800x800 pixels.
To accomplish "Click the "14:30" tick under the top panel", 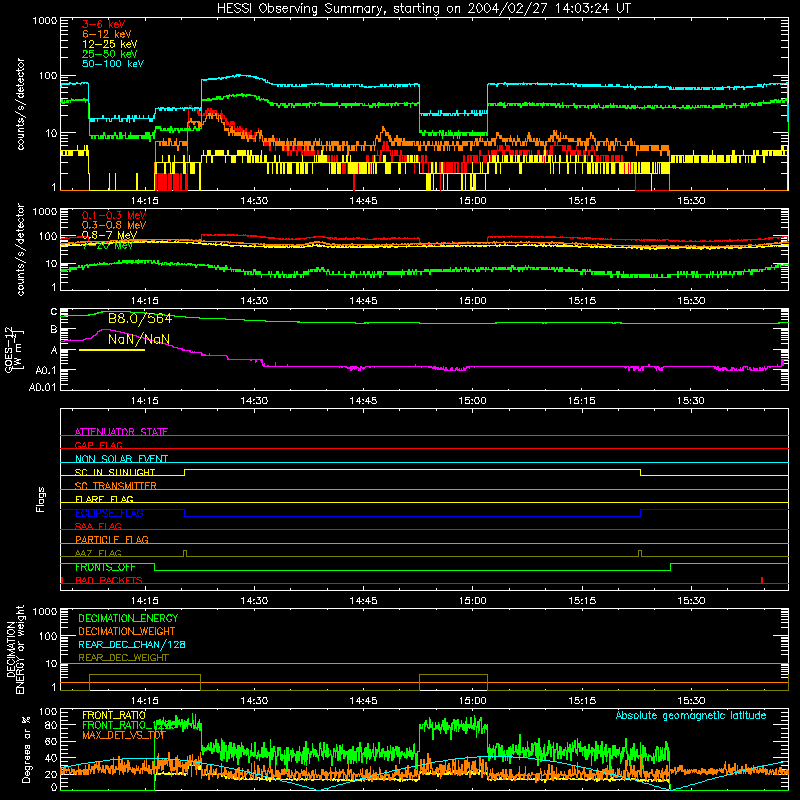I will (x=254, y=201).
